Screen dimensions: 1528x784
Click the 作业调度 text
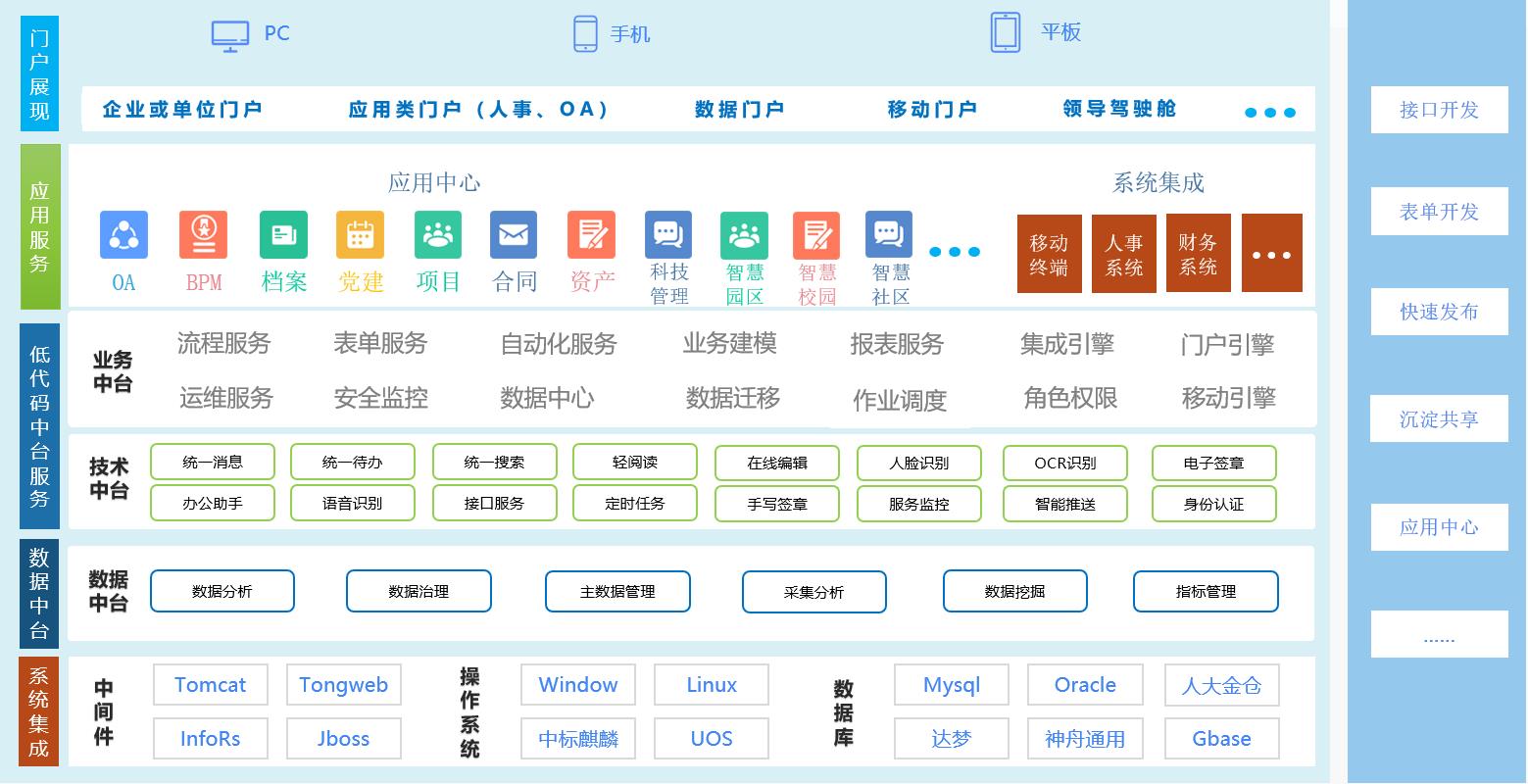(900, 400)
